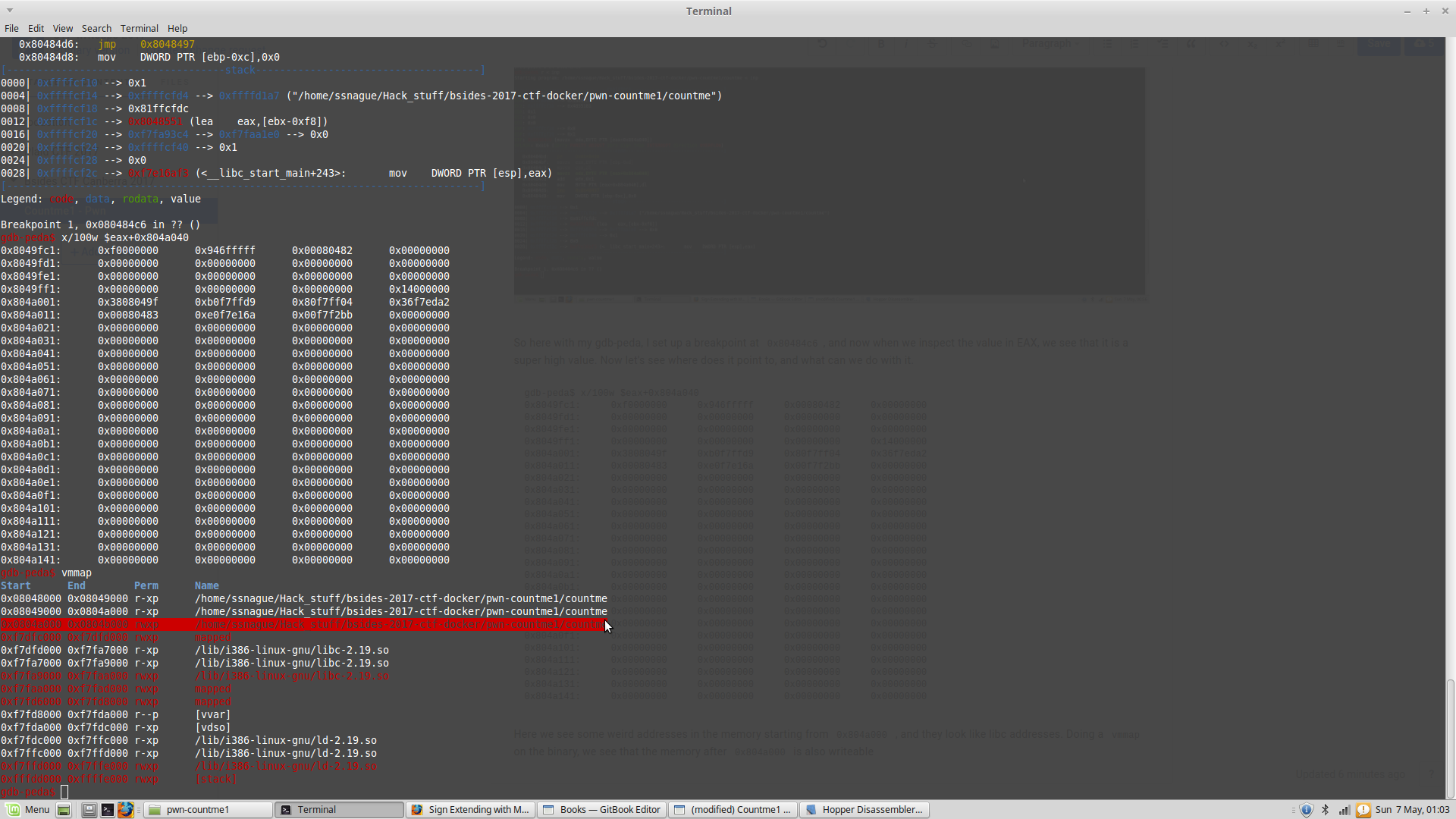The image size is (1456, 819).
Task: Open the View menu
Action: [63, 28]
